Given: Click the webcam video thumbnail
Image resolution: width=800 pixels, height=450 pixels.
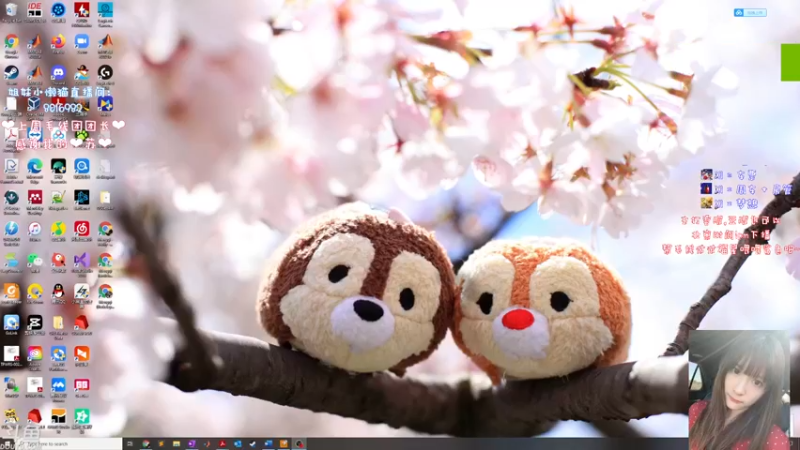Looking at the screenshot, I should 739,390.
